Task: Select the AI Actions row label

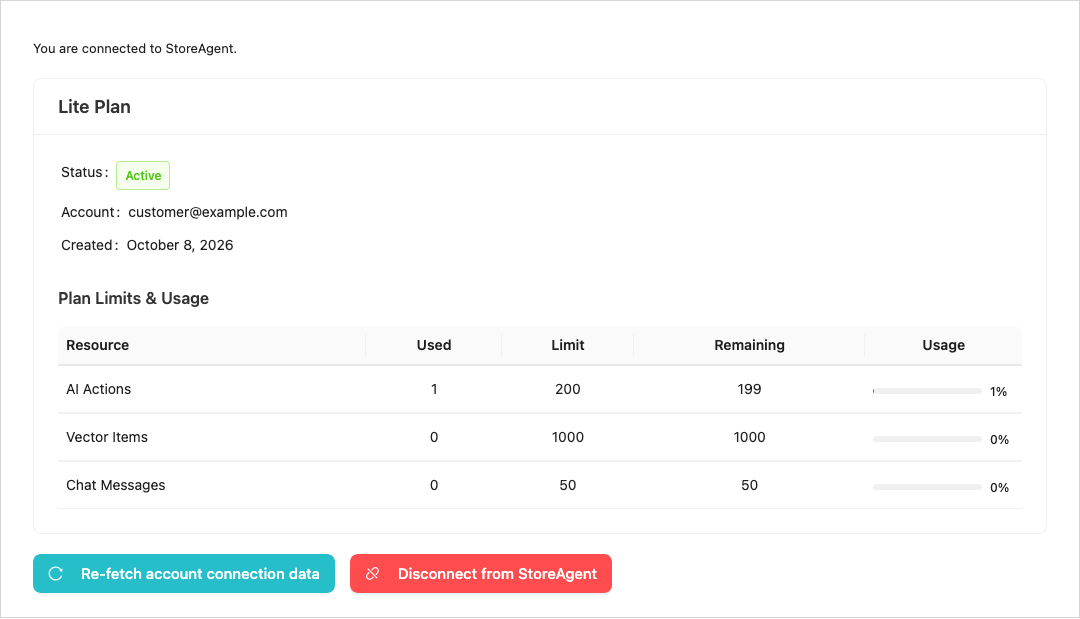Action: 98,389
